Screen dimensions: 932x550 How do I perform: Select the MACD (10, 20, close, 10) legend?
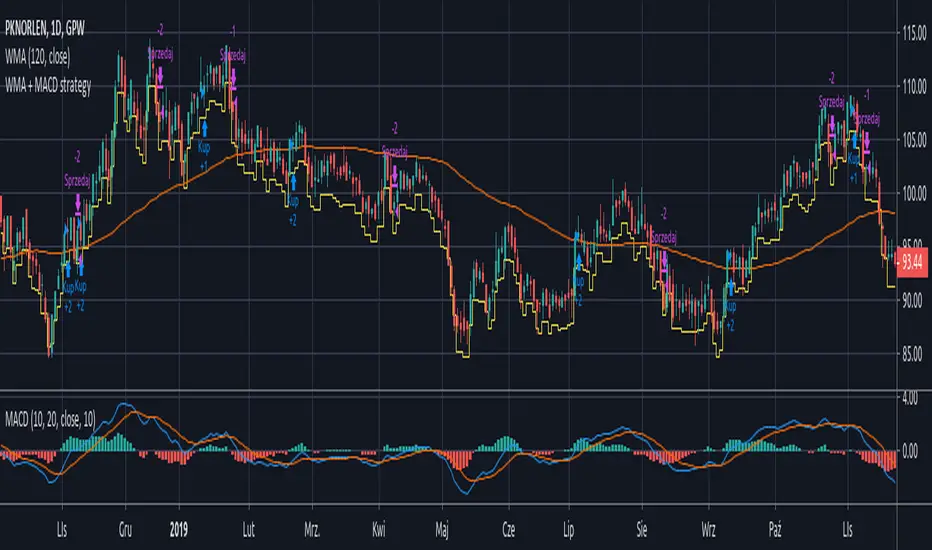point(50,420)
